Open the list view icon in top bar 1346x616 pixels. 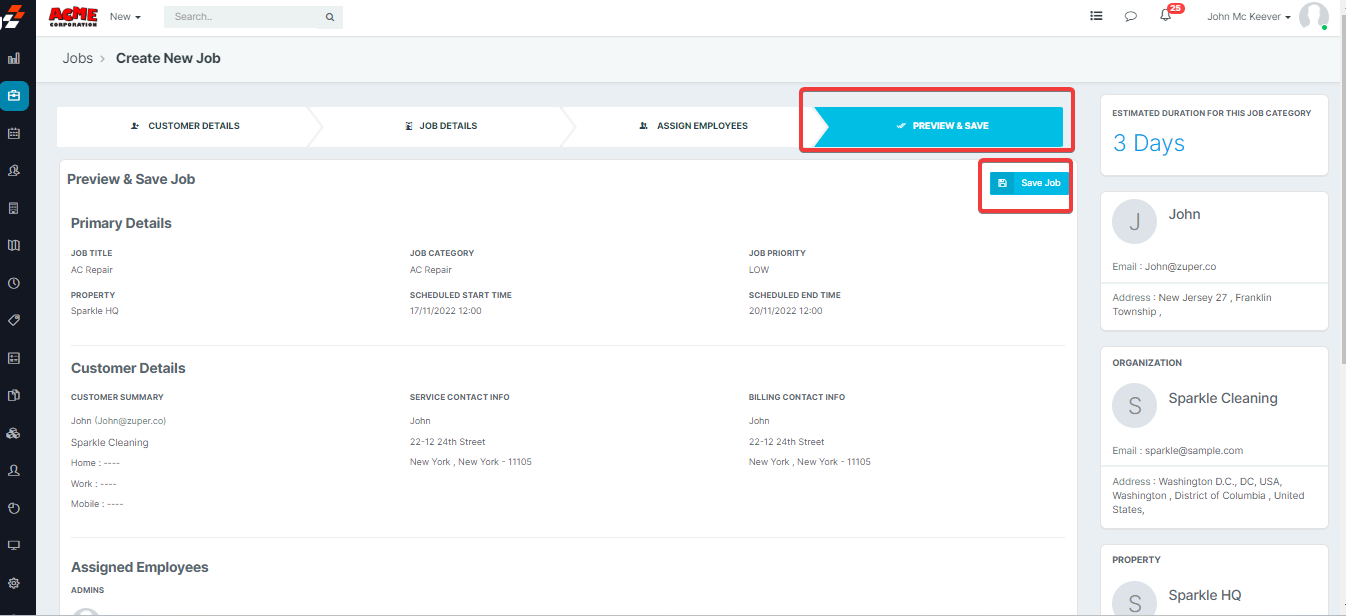1096,16
